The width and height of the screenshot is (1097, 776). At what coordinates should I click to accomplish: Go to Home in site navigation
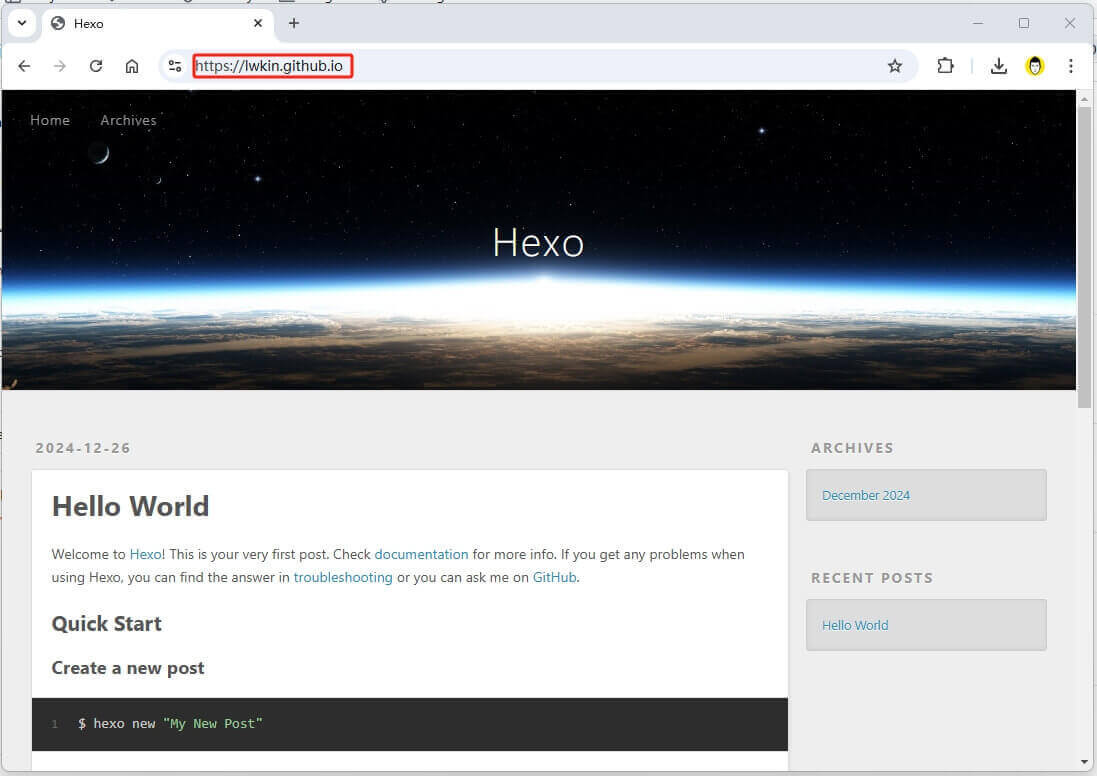click(x=50, y=120)
